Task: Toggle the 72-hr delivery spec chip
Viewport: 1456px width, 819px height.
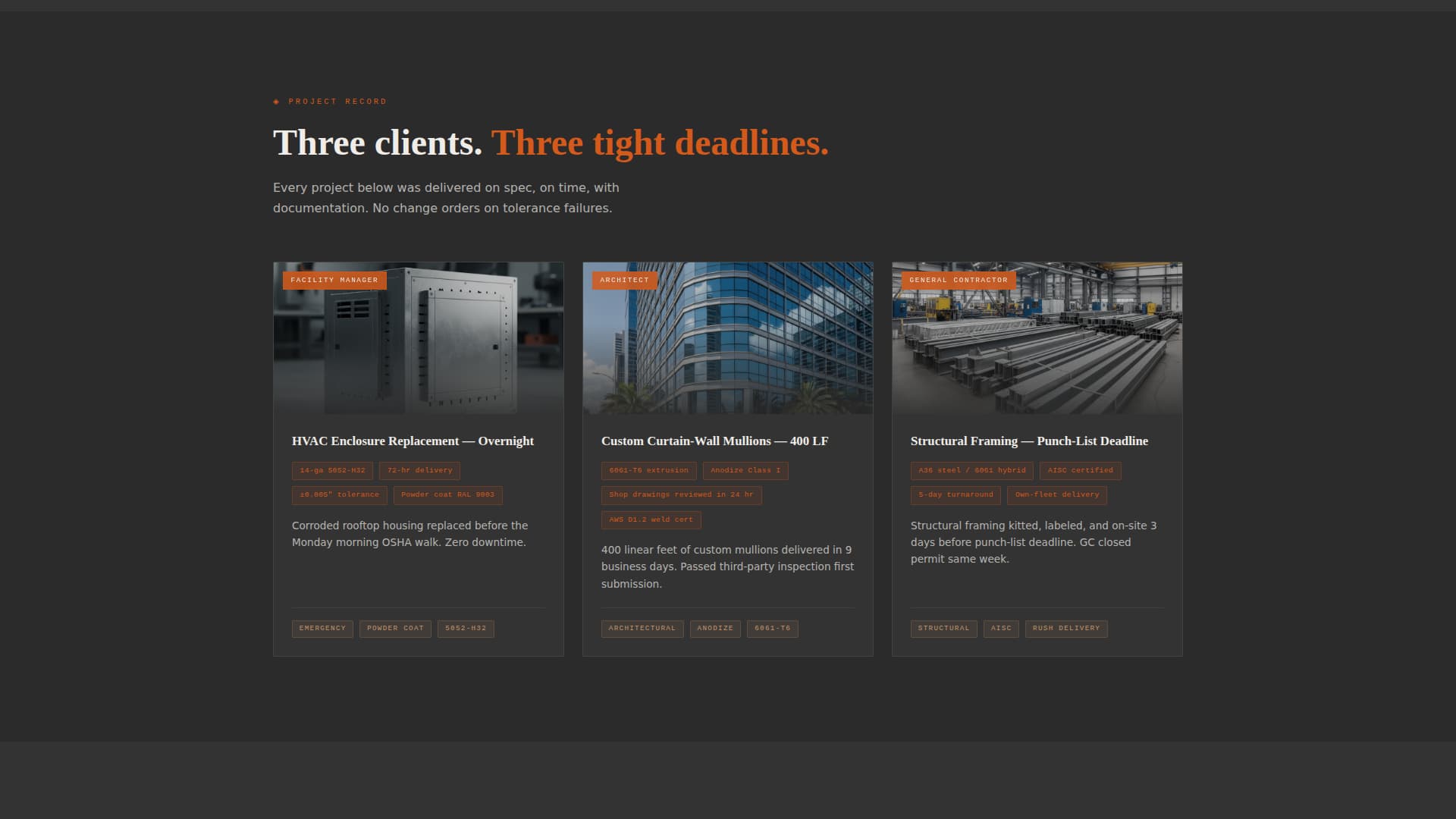Action: coord(419,470)
